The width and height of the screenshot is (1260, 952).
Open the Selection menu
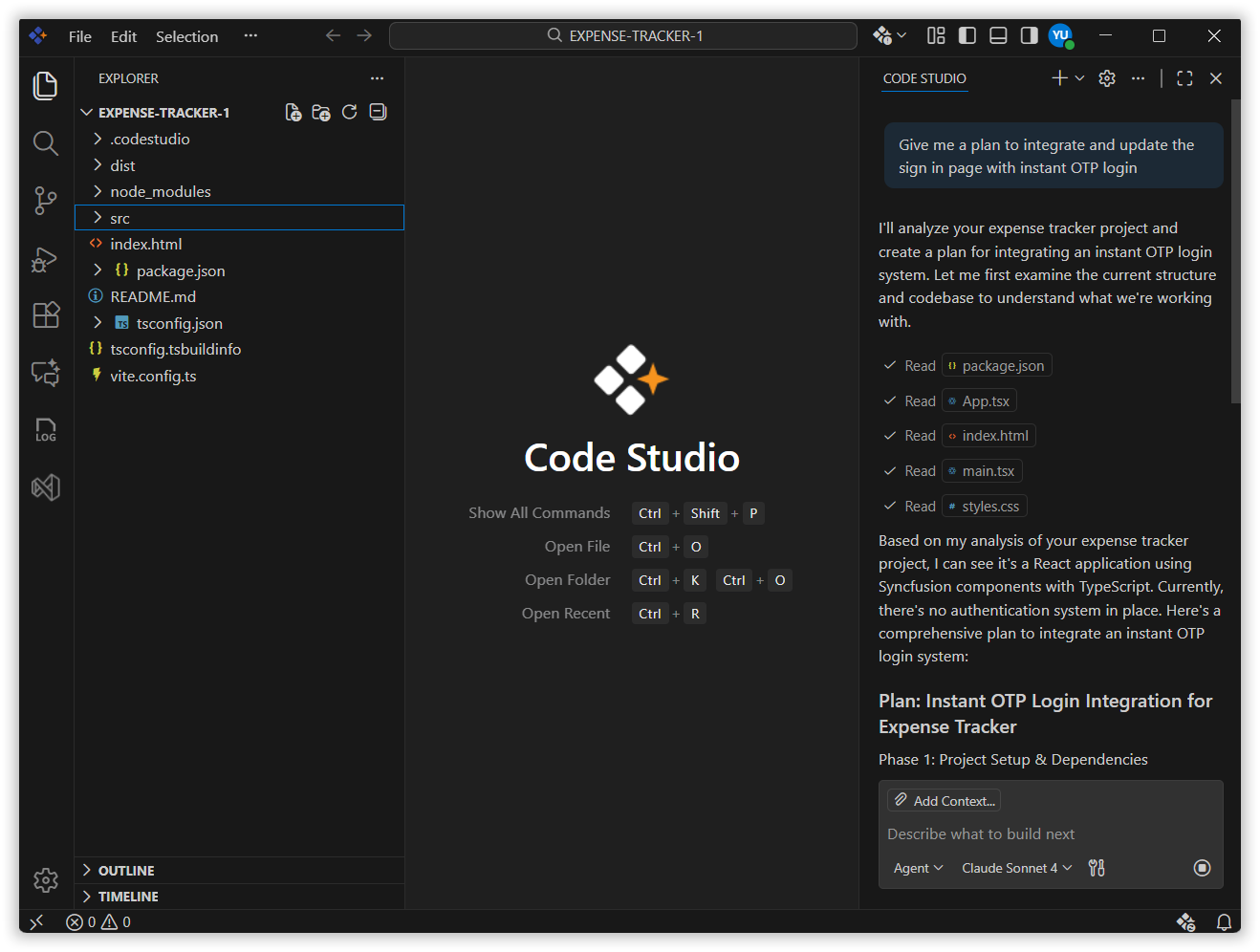coord(186,36)
